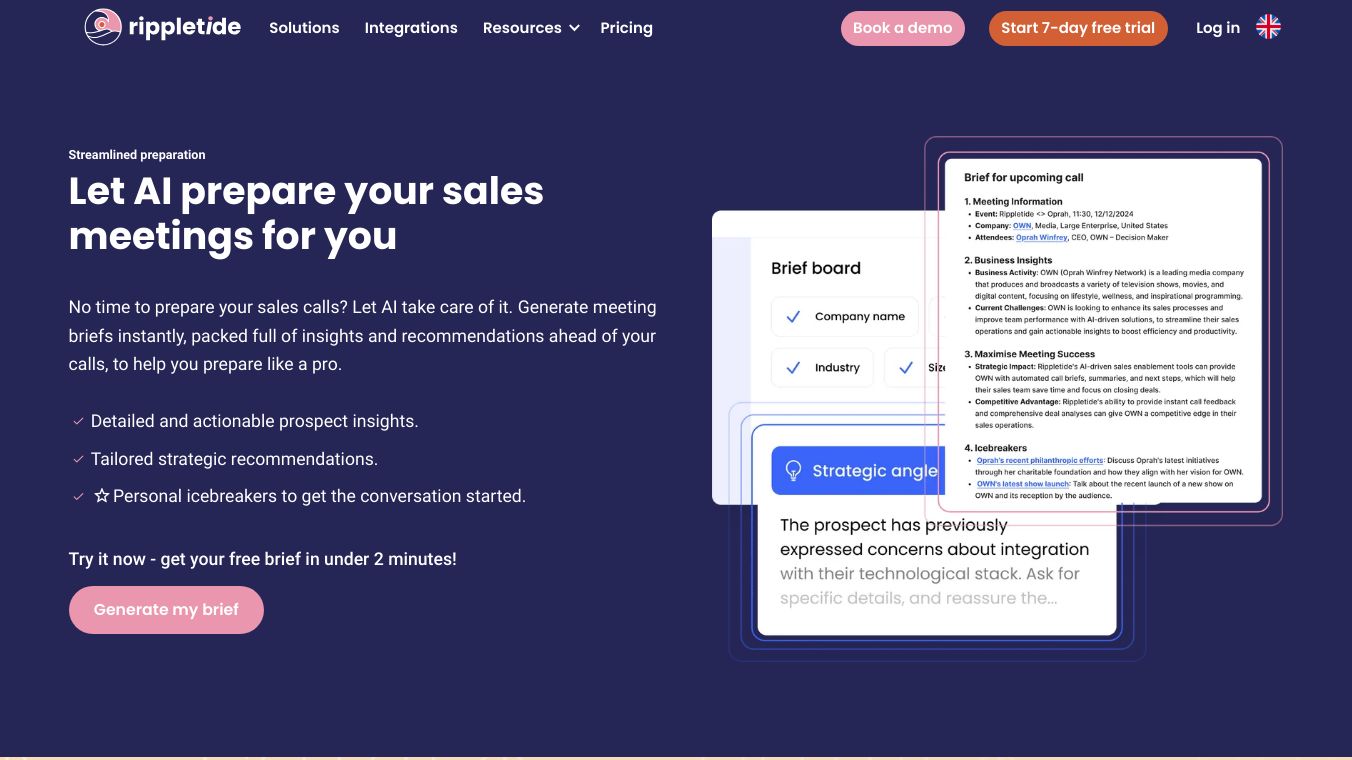The image size is (1352, 760).
Task: Go to the Integrations page
Action: pyautogui.click(x=411, y=28)
